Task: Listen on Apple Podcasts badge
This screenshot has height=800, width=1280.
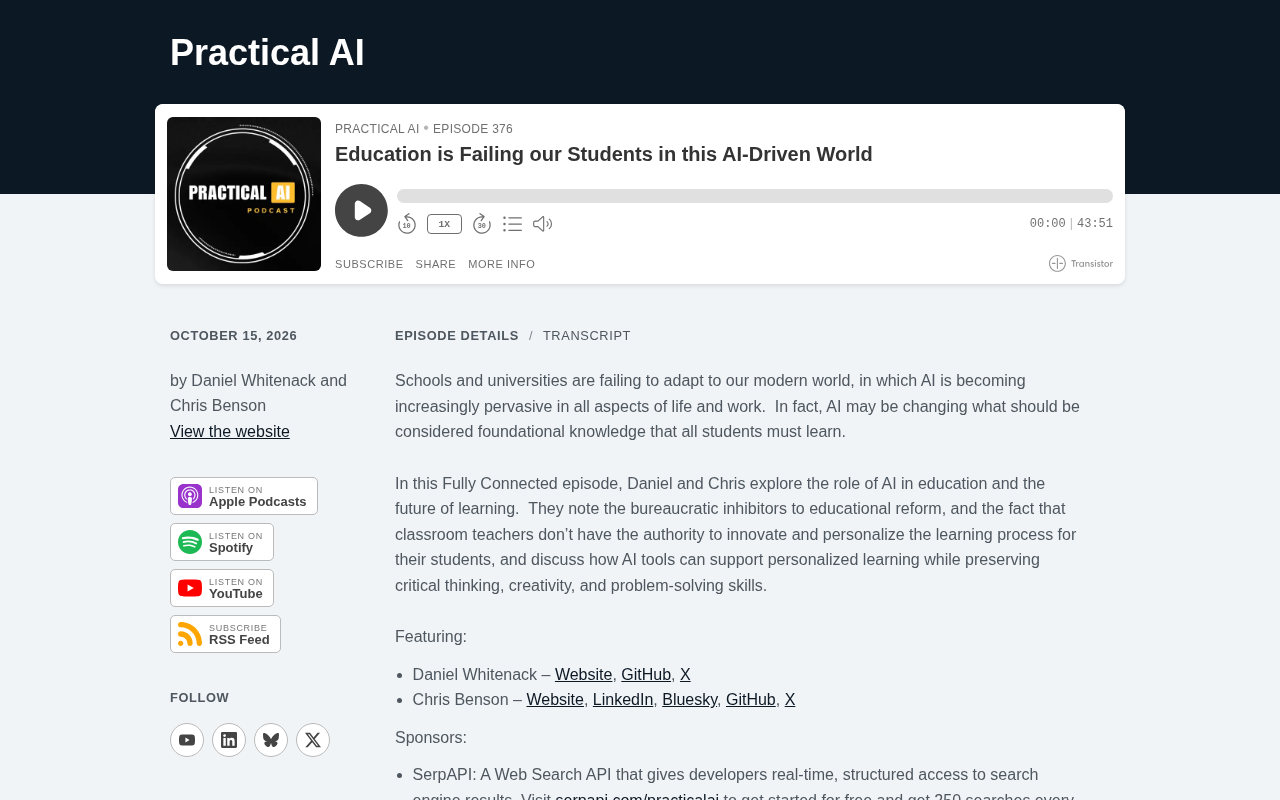Action: click(244, 496)
